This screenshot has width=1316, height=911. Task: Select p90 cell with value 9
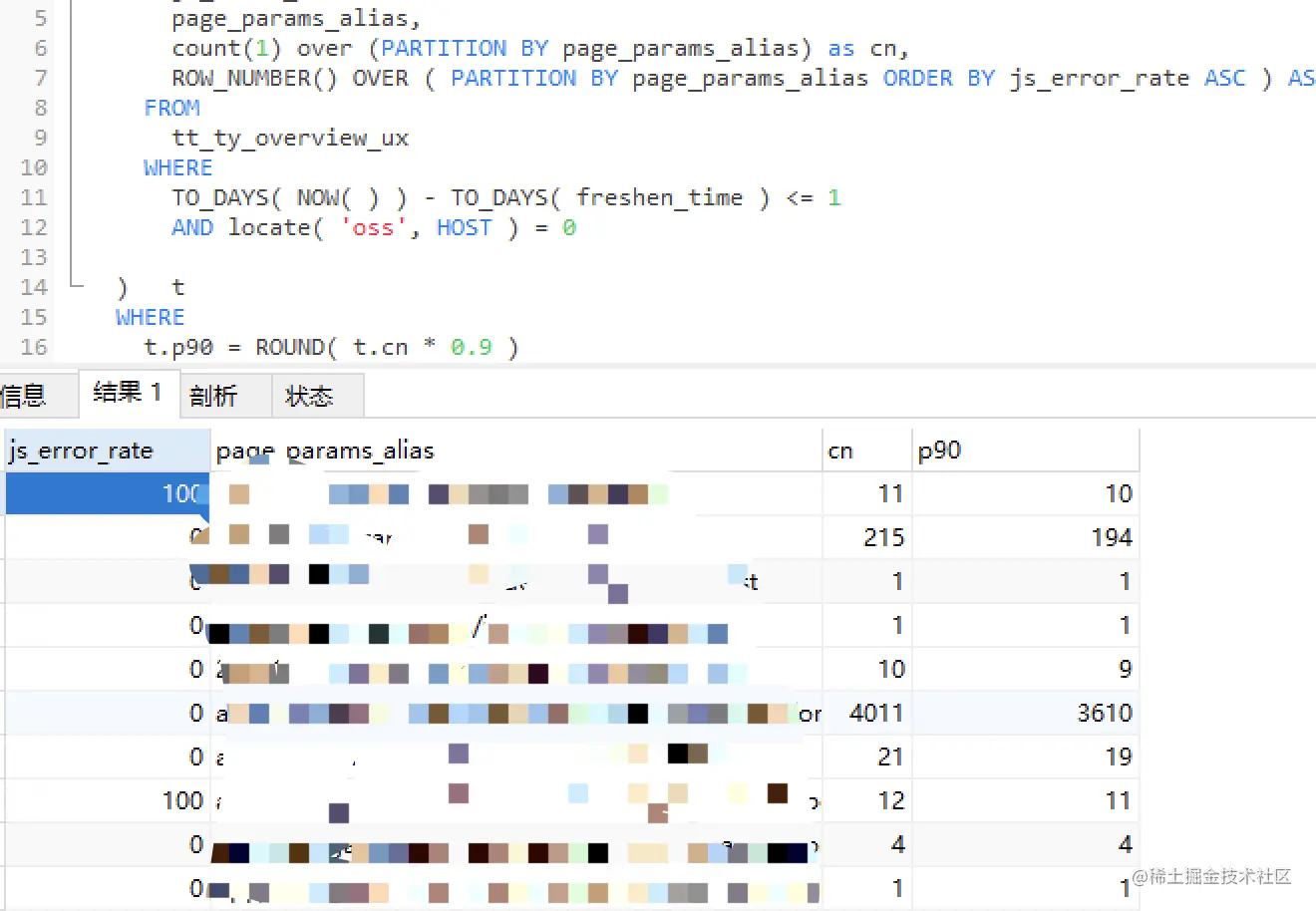1025,669
